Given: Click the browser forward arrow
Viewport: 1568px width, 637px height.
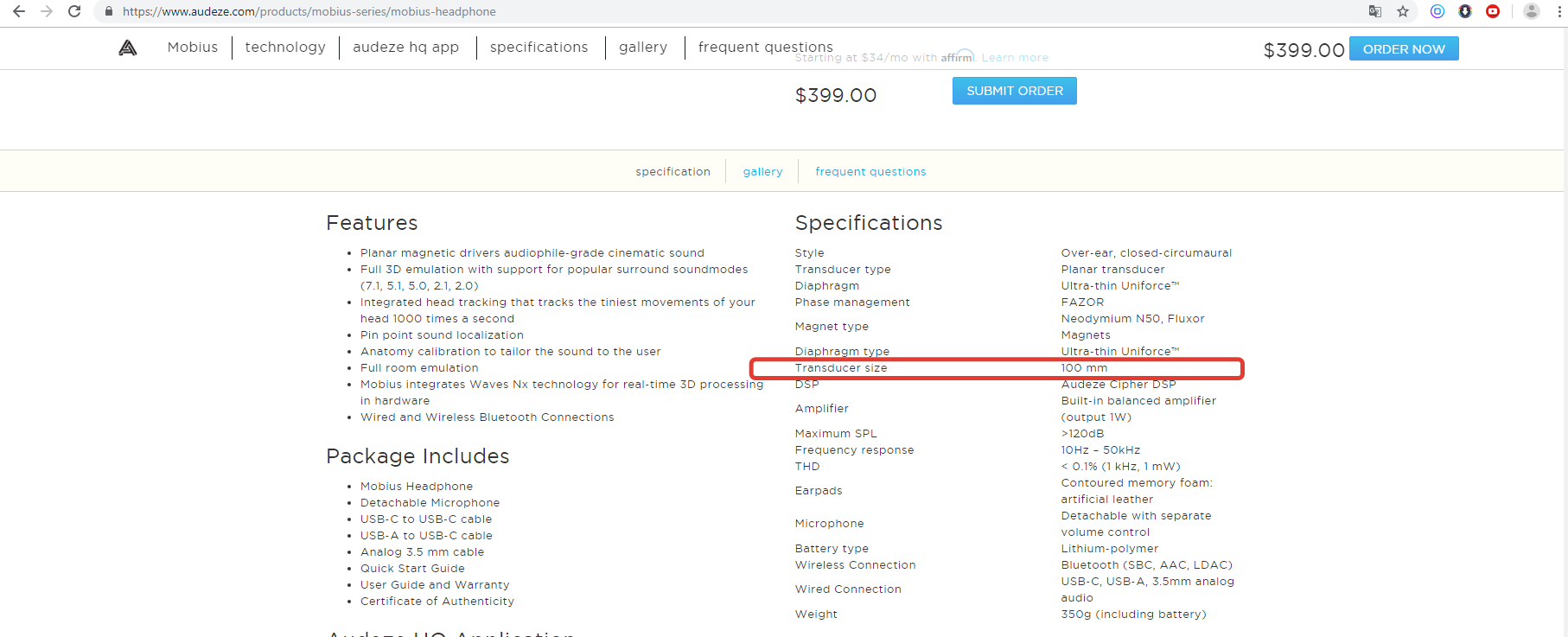Looking at the screenshot, I should pyautogui.click(x=47, y=11).
